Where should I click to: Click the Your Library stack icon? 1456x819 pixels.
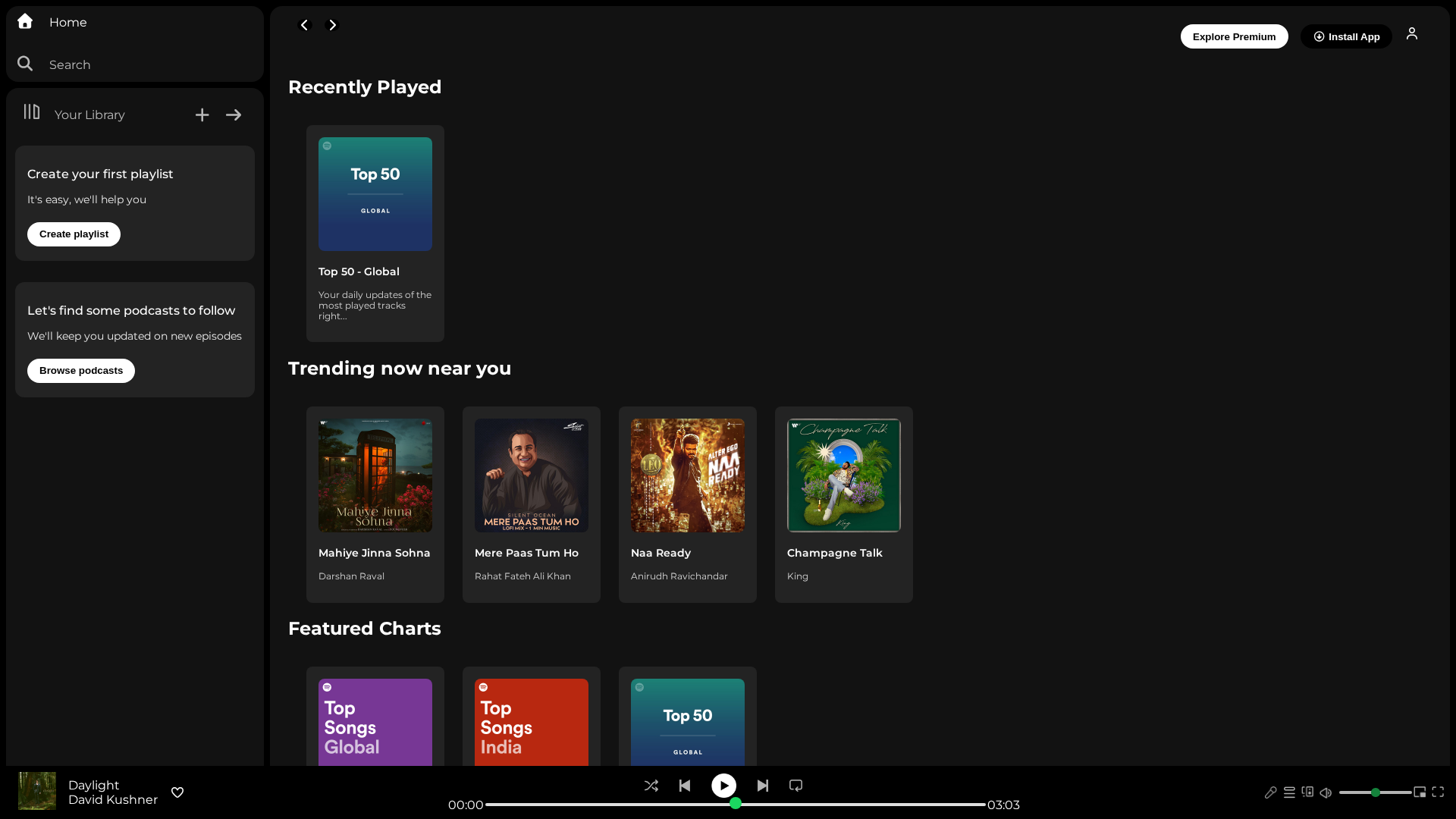(x=32, y=112)
